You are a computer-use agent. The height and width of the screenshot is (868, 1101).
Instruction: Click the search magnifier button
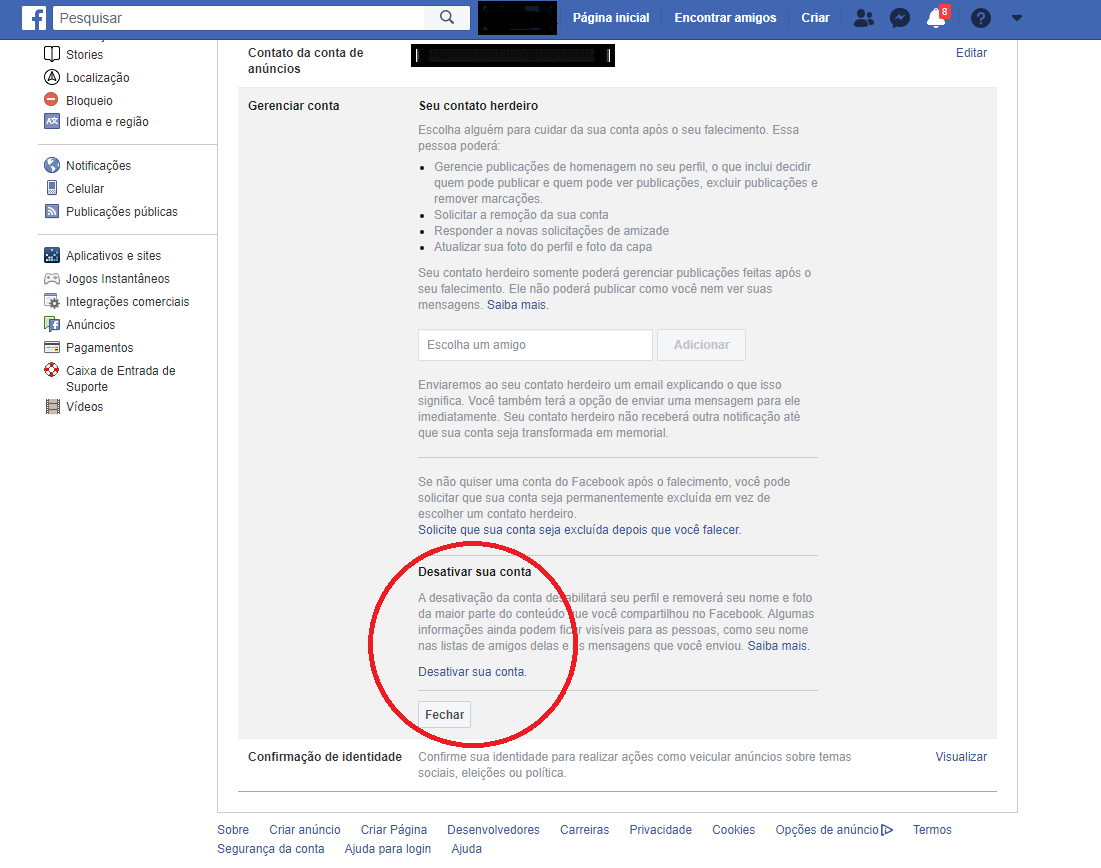click(x=446, y=18)
